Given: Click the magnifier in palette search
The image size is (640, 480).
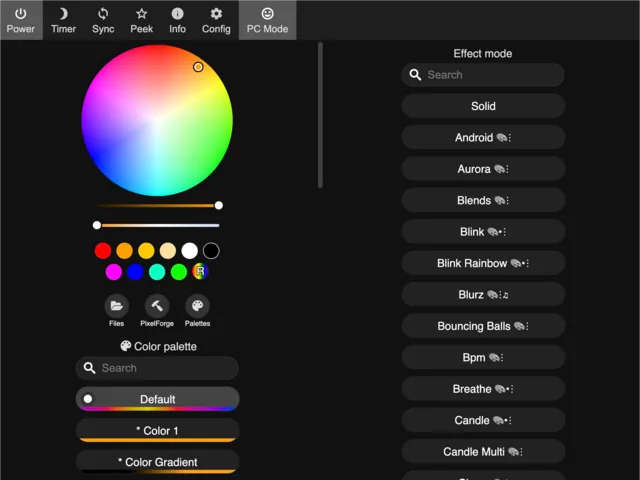Looking at the screenshot, I should [x=89, y=368].
